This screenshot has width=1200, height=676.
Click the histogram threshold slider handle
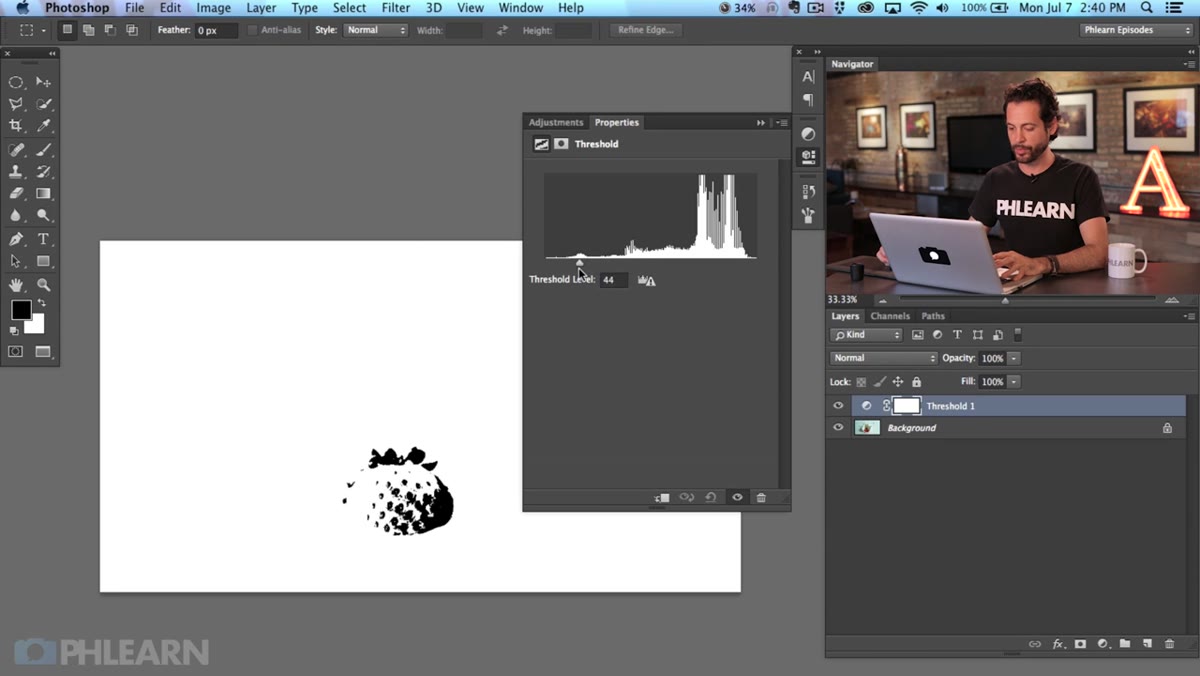click(x=580, y=262)
